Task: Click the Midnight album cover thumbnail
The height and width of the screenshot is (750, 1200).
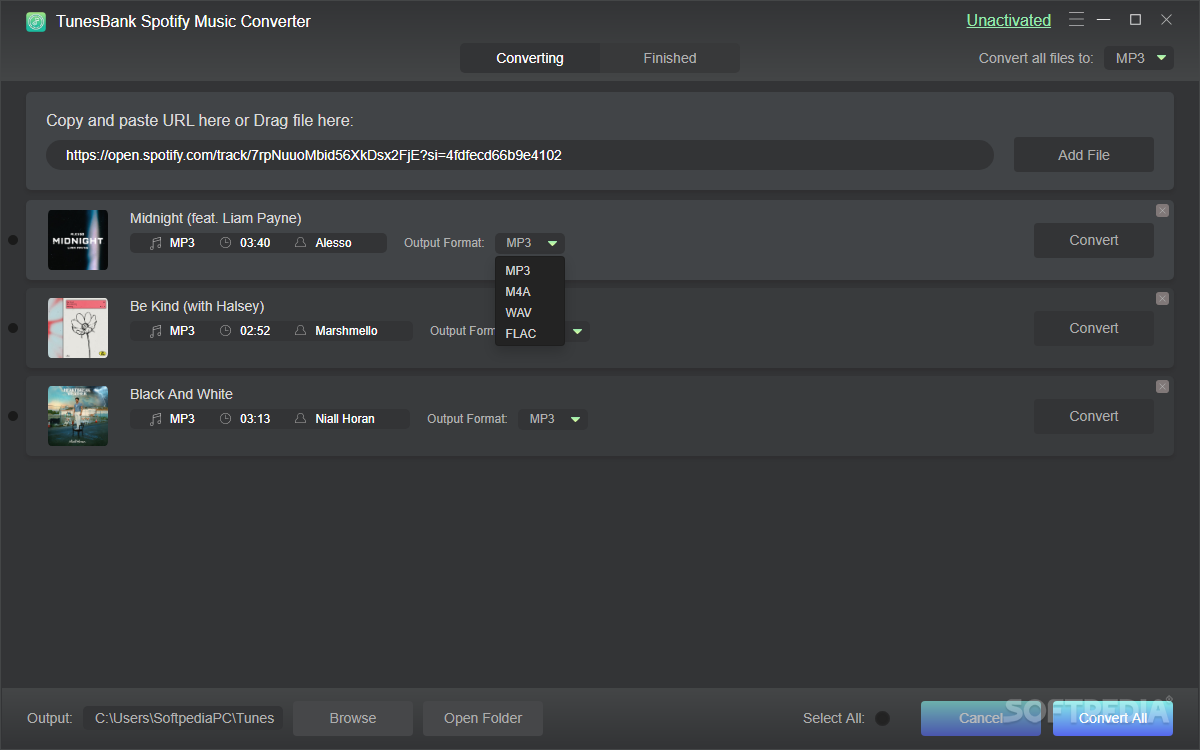Action: [78, 240]
